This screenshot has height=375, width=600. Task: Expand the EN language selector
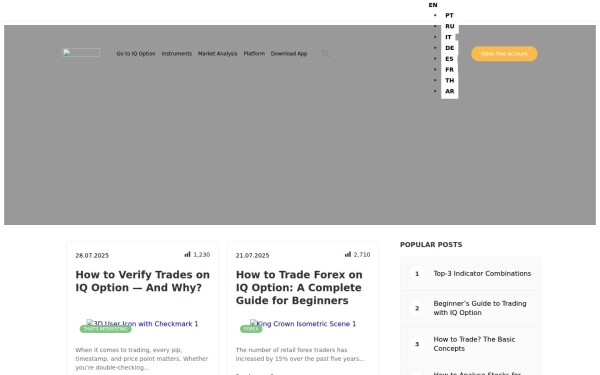point(433,5)
